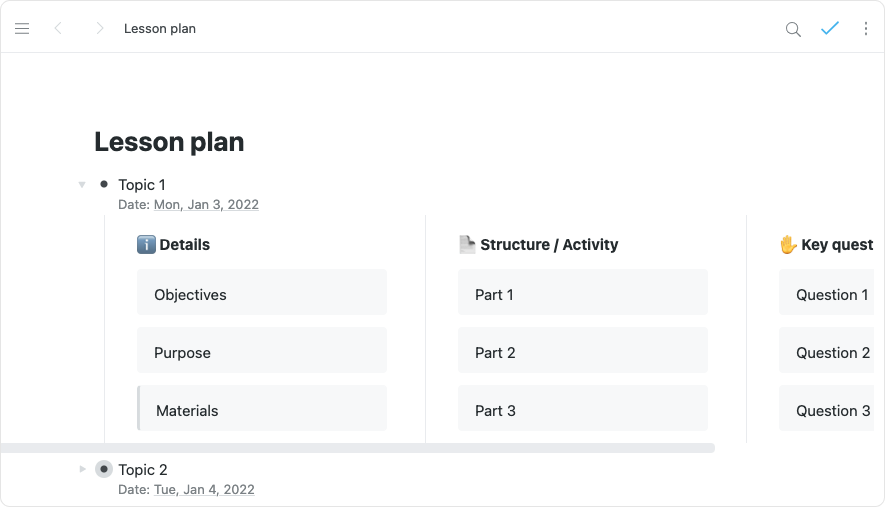Click the blue checkmark icon
The height and width of the screenshot is (507, 885).
pos(829,29)
